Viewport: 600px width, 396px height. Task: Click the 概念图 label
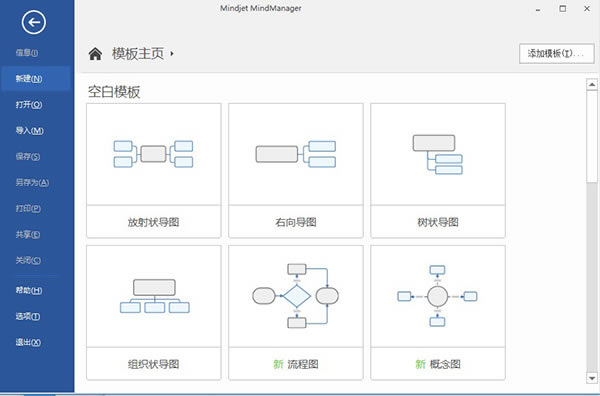(445, 364)
